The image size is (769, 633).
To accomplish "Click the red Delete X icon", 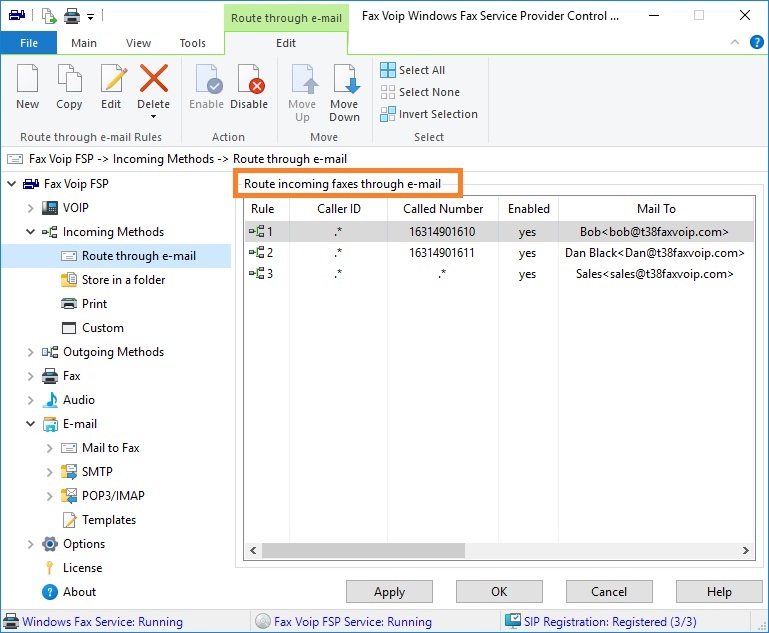I will coord(154,78).
